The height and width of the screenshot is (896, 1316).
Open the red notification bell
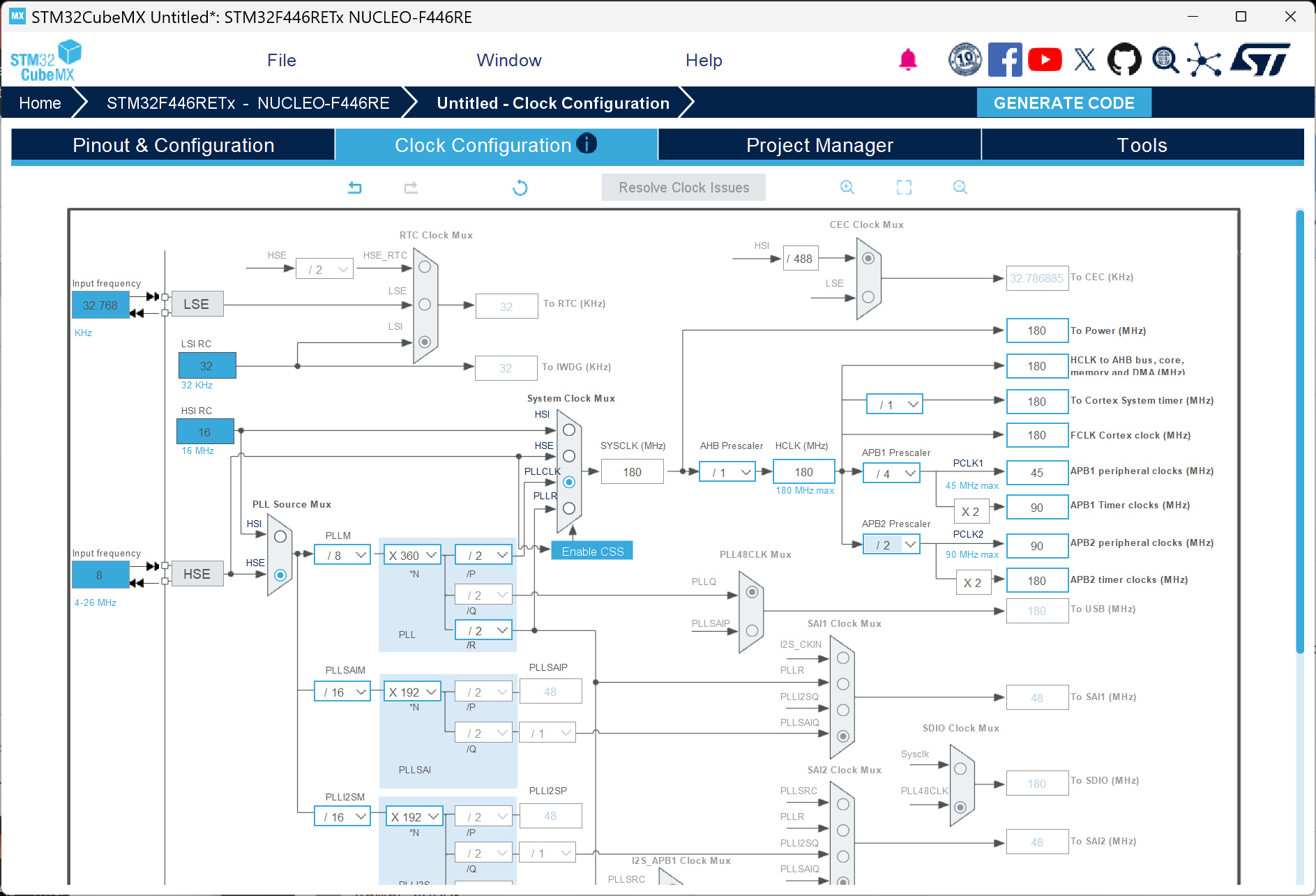(907, 60)
